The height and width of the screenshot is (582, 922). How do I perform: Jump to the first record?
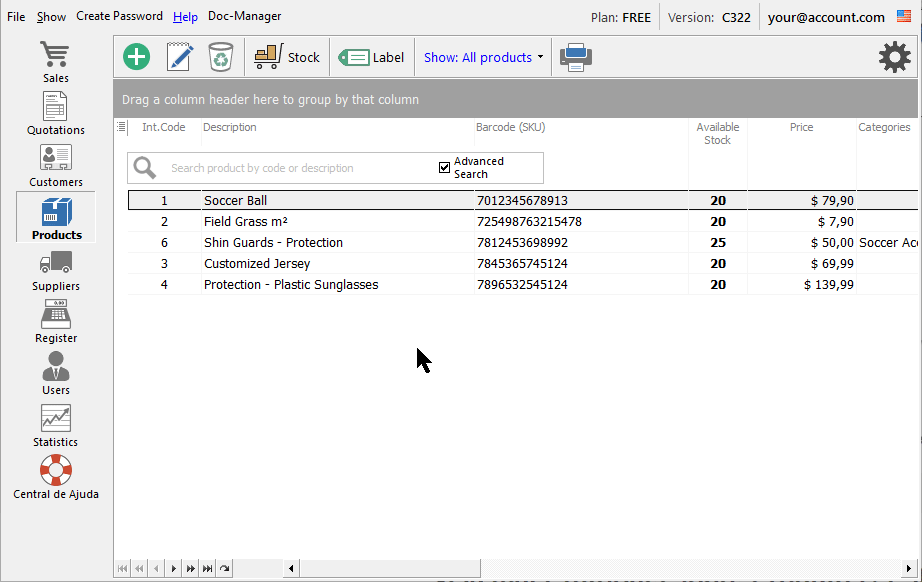(x=122, y=568)
